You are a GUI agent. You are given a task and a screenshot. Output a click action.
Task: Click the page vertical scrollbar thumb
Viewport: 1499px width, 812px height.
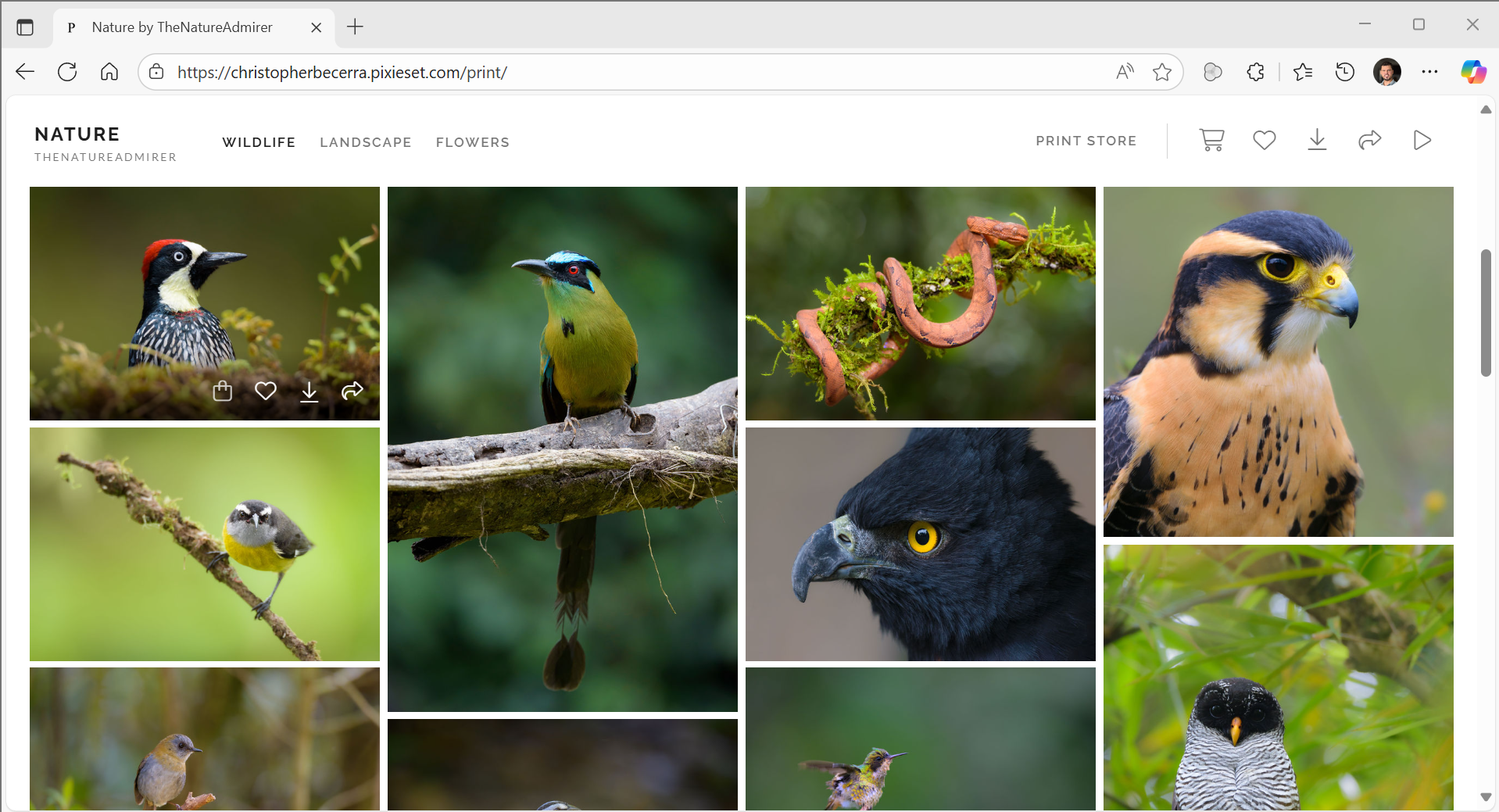click(1486, 313)
